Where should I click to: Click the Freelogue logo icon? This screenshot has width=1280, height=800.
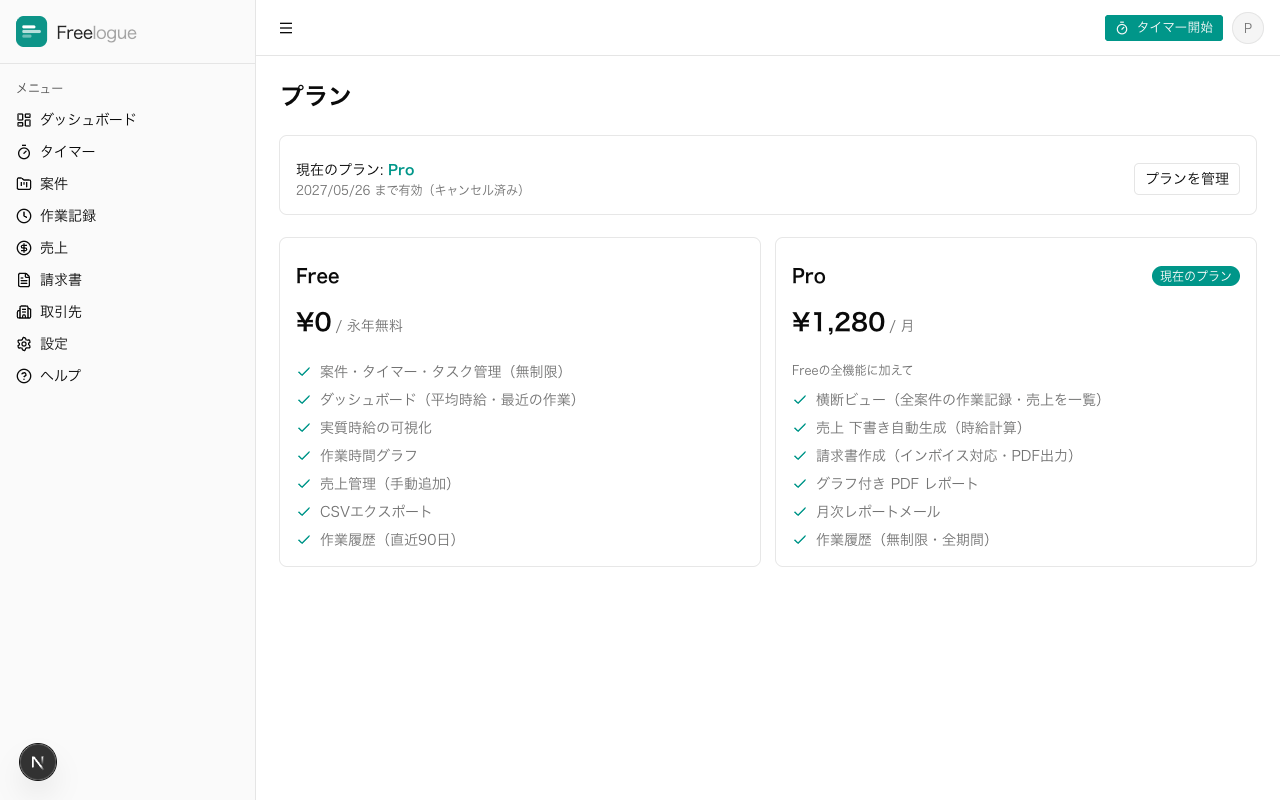31,32
